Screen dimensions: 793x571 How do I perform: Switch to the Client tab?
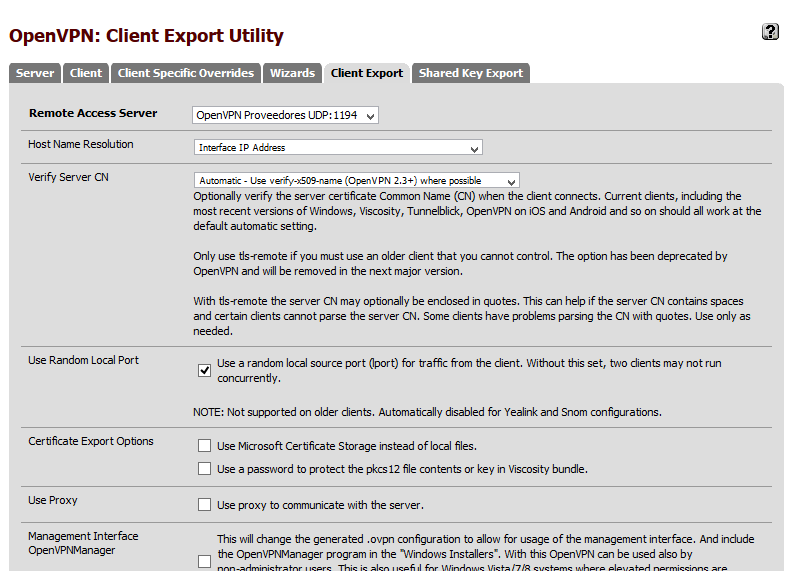(86, 73)
